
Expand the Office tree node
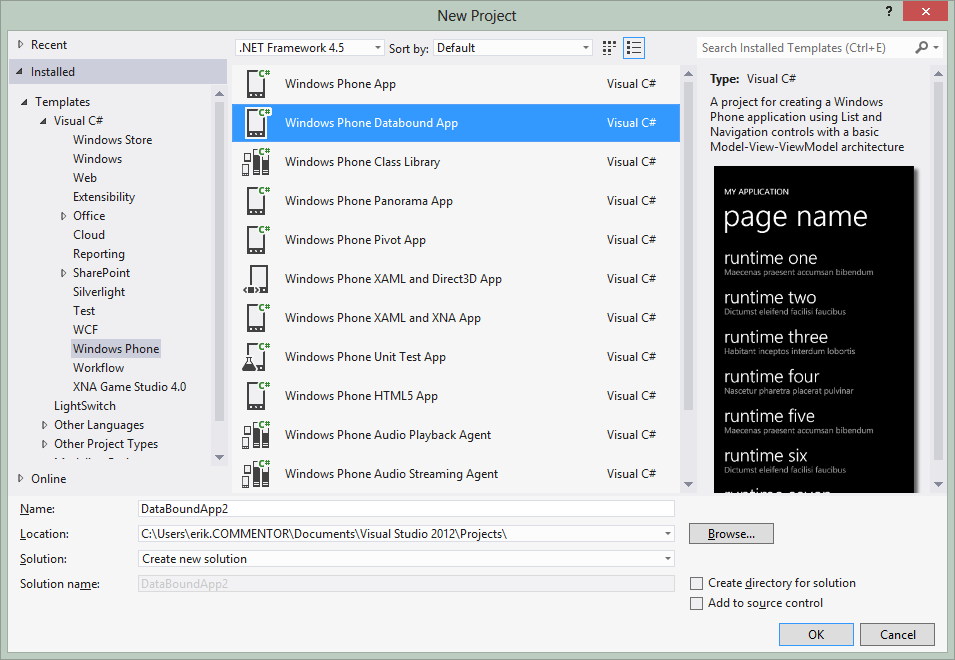click(x=64, y=216)
